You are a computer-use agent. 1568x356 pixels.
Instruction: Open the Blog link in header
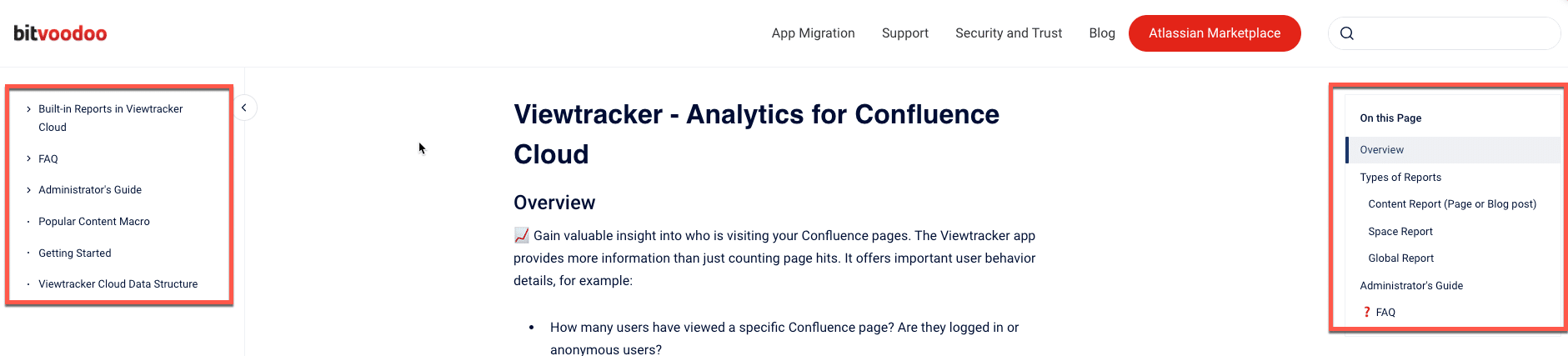(x=1102, y=33)
